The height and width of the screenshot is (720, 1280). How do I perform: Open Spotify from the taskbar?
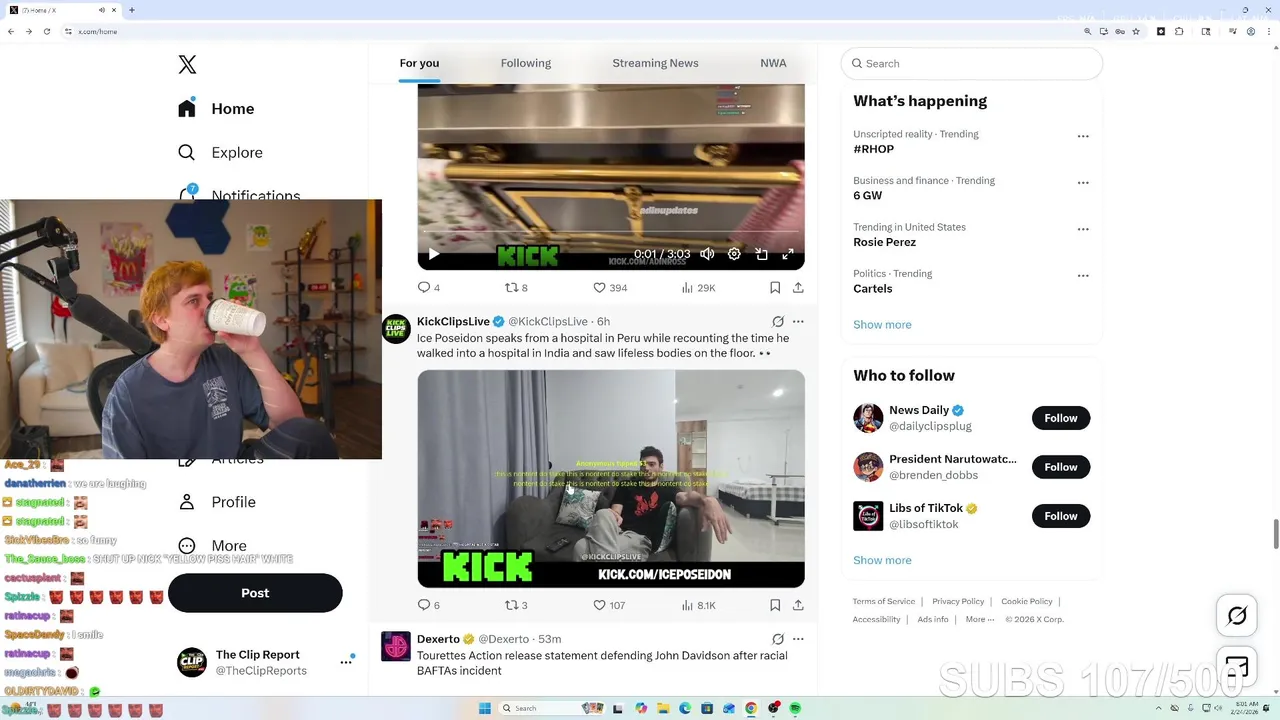(795, 708)
